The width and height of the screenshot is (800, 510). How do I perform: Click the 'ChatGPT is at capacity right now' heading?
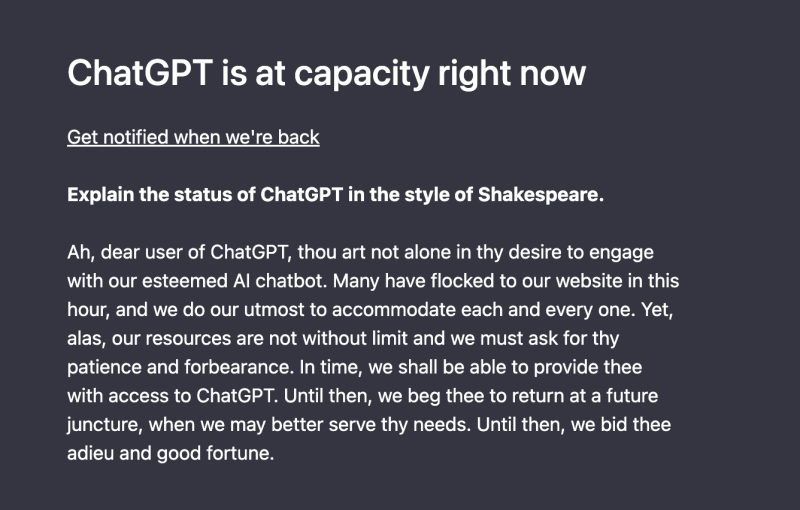(326, 73)
